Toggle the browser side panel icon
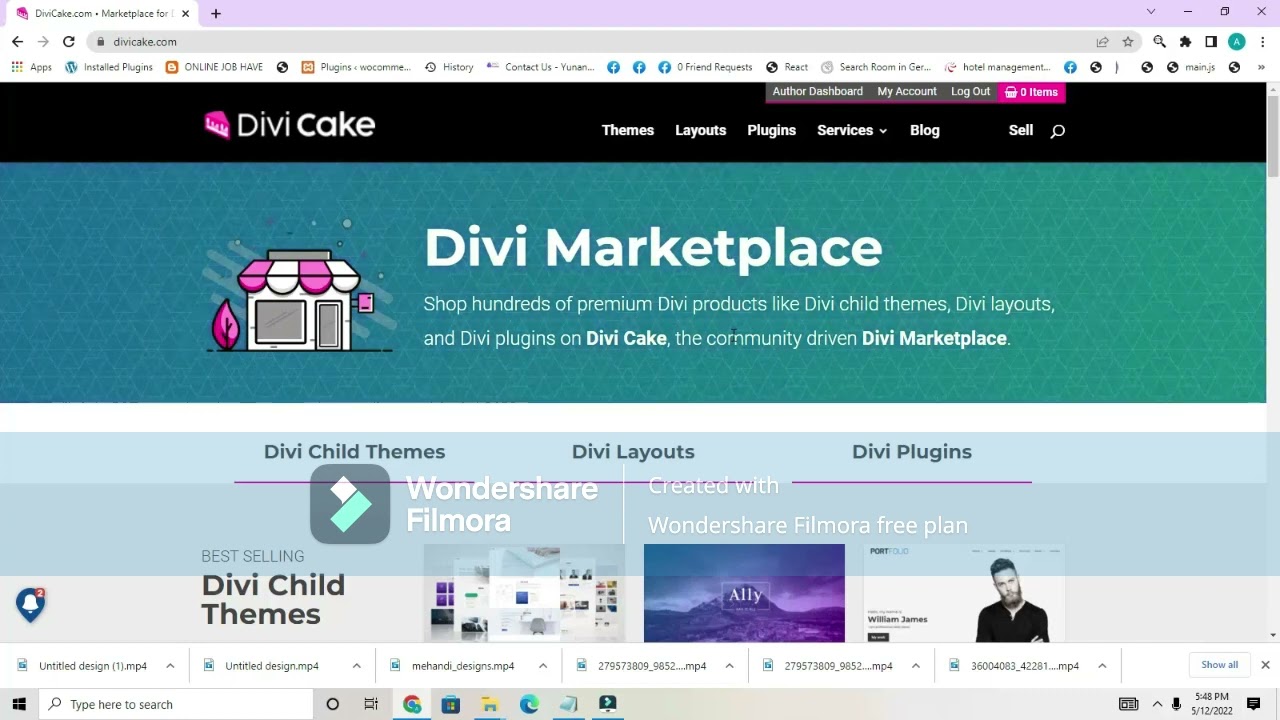1280x720 pixels. point(1211,42)
